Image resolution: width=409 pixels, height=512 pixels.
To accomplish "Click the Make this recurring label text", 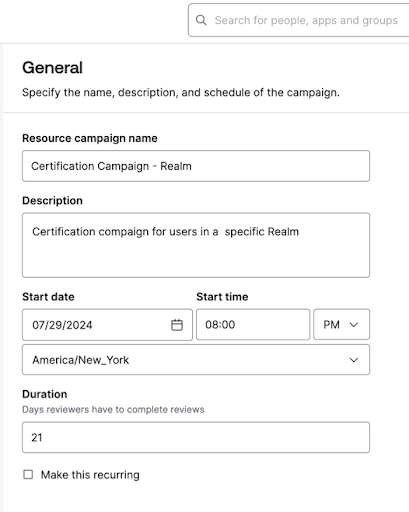I will [x=90, y=475].
